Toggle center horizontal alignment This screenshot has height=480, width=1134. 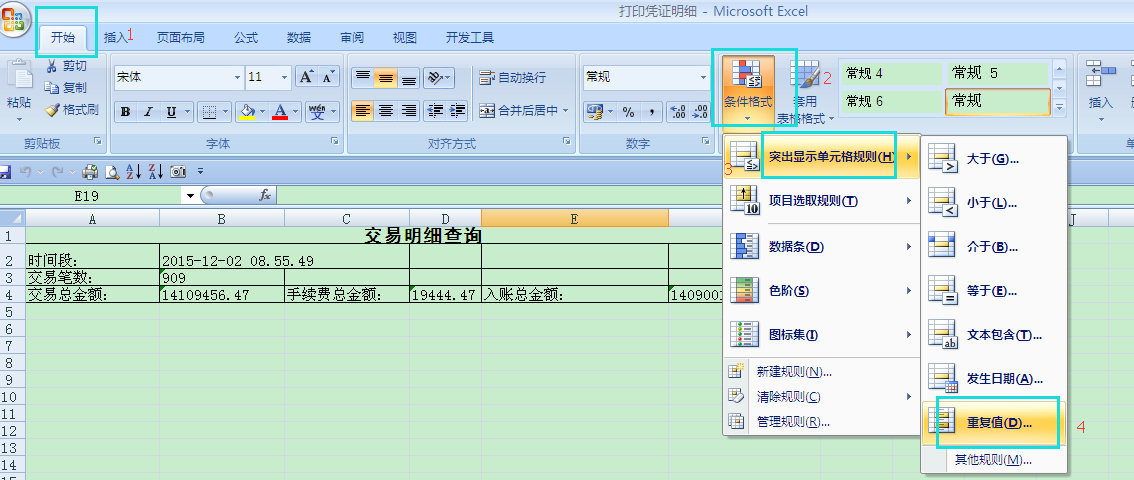click(x=386, y=111)
